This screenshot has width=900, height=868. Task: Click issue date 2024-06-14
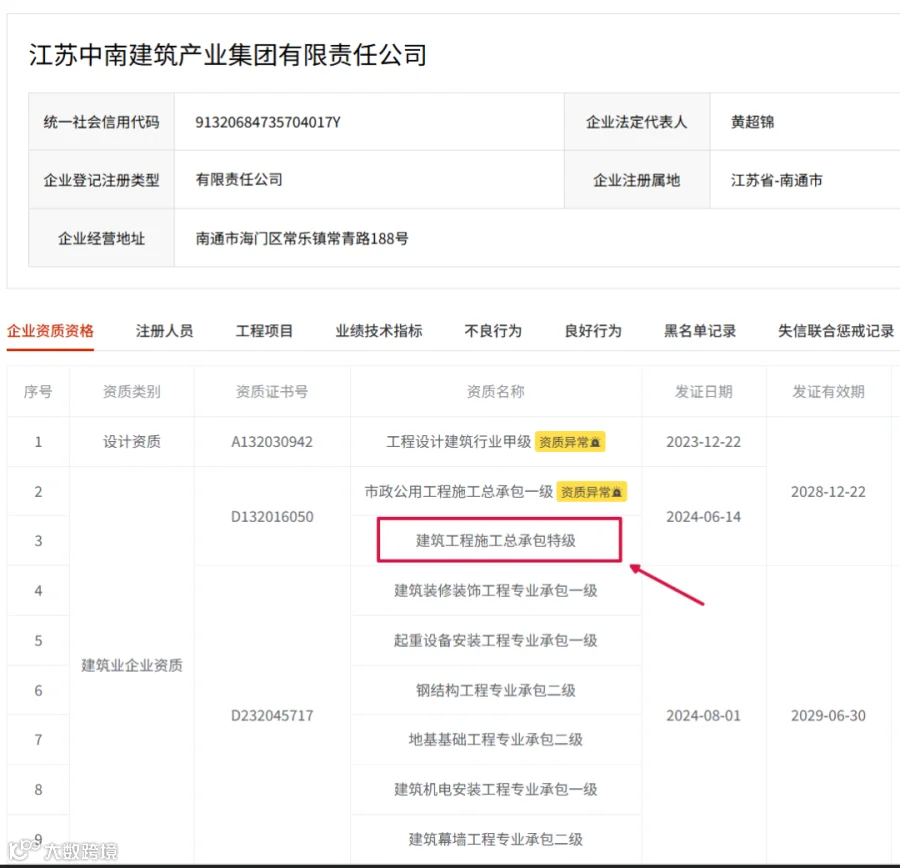[704, 517]
